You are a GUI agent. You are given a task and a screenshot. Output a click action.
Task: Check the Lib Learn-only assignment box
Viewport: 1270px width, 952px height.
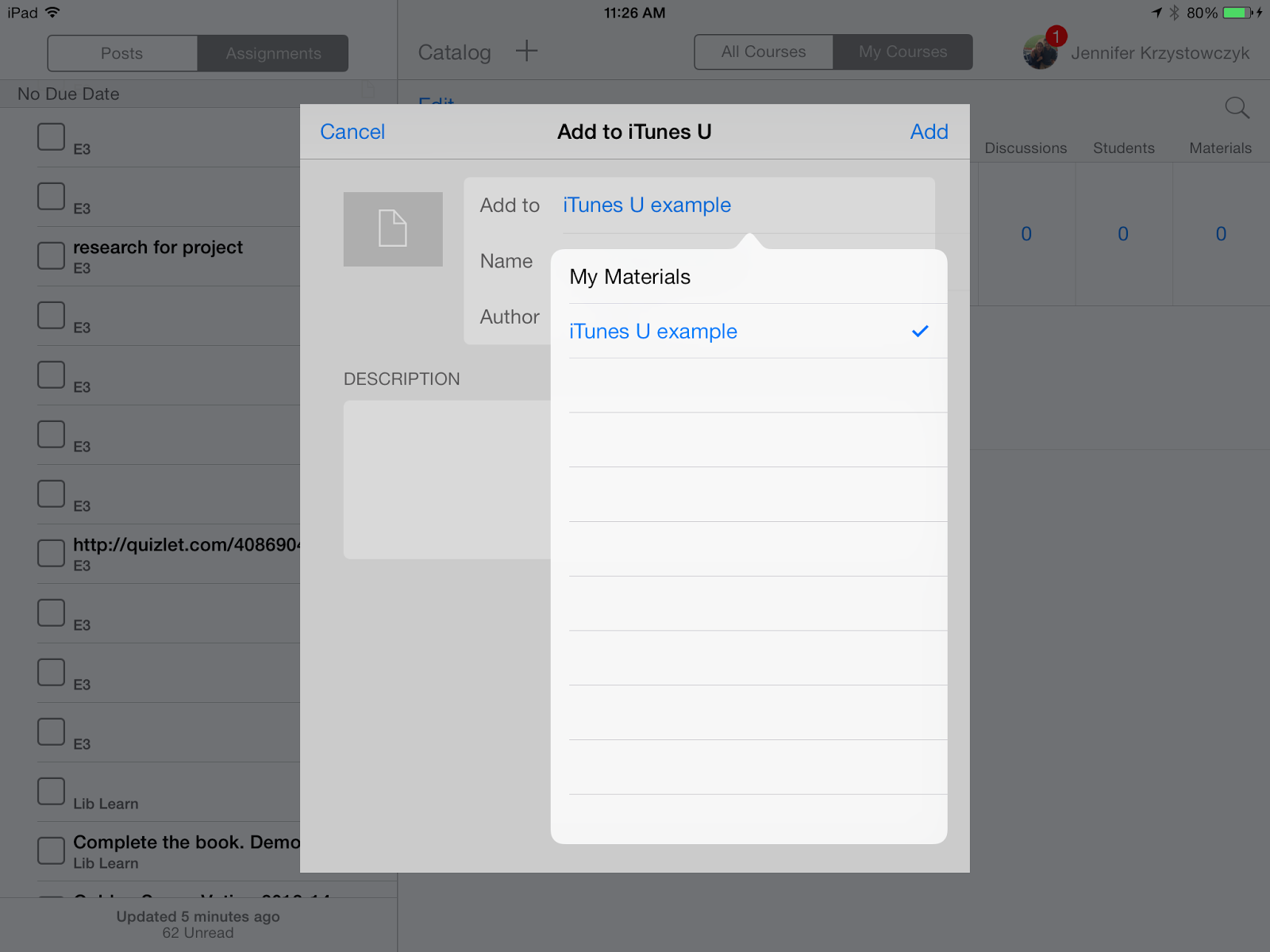click(x=52, y=791)
